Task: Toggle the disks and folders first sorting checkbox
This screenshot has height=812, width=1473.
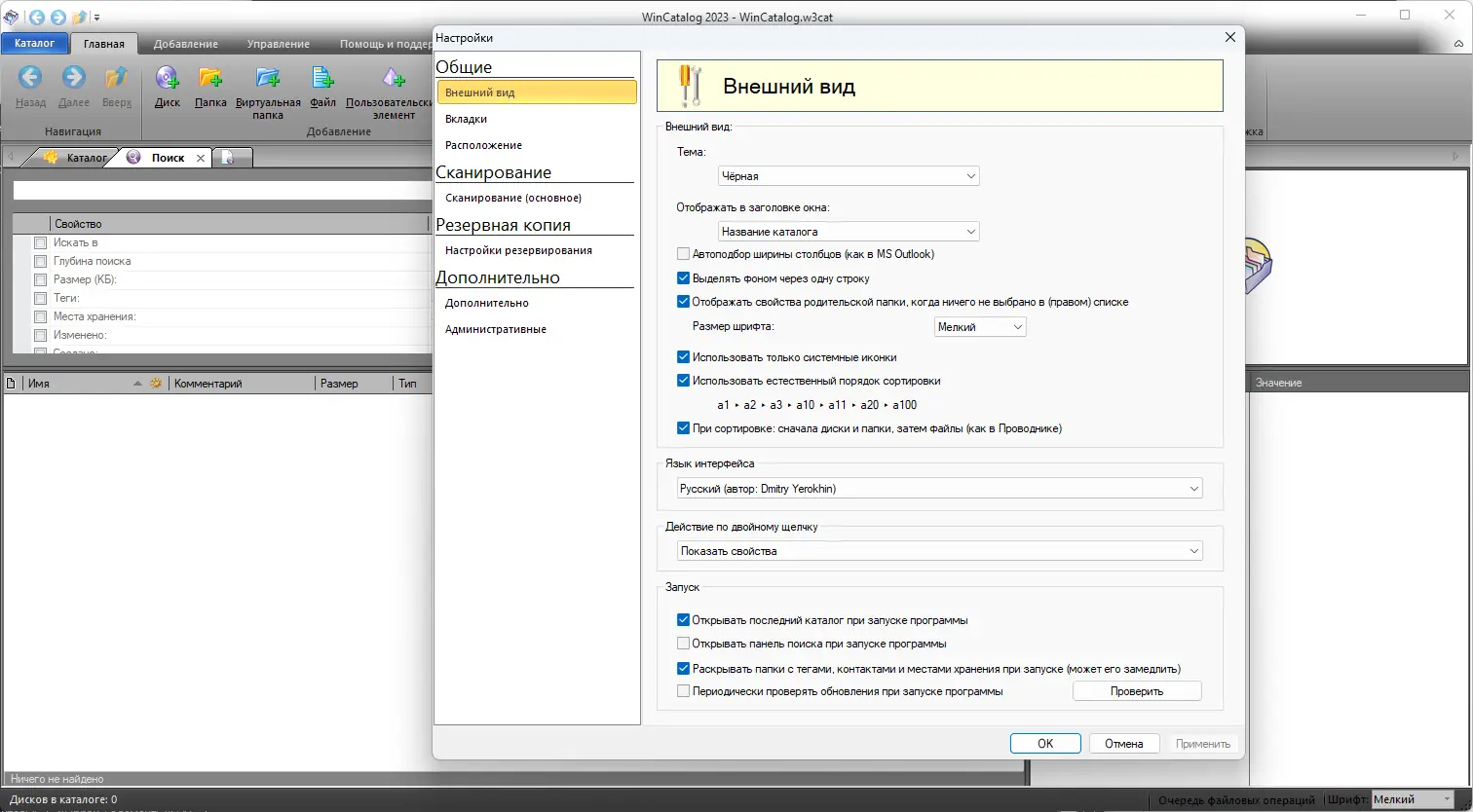Action: tap(683, 428)
